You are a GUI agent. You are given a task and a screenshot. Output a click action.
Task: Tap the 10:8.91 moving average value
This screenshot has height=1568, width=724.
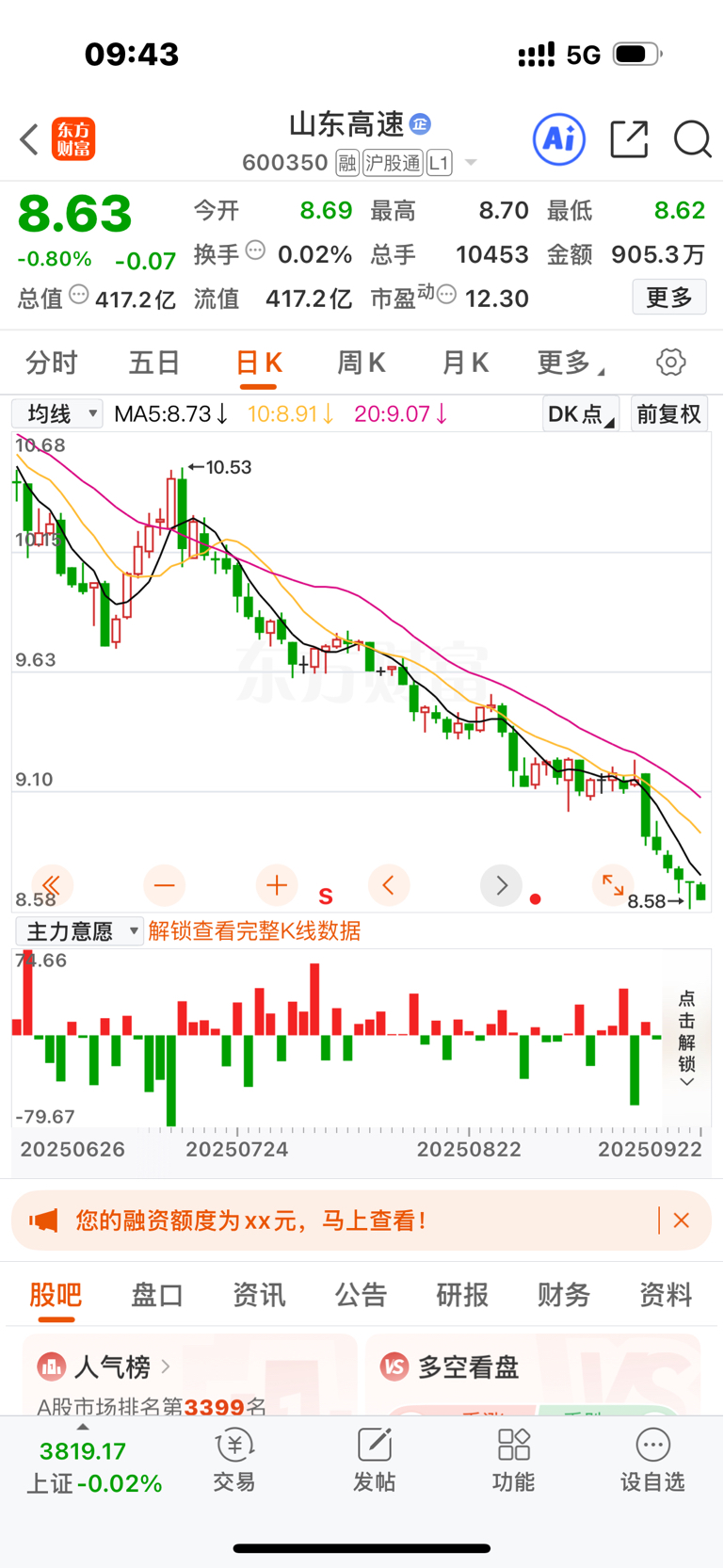pyautogui.click(x=291, y=414)
